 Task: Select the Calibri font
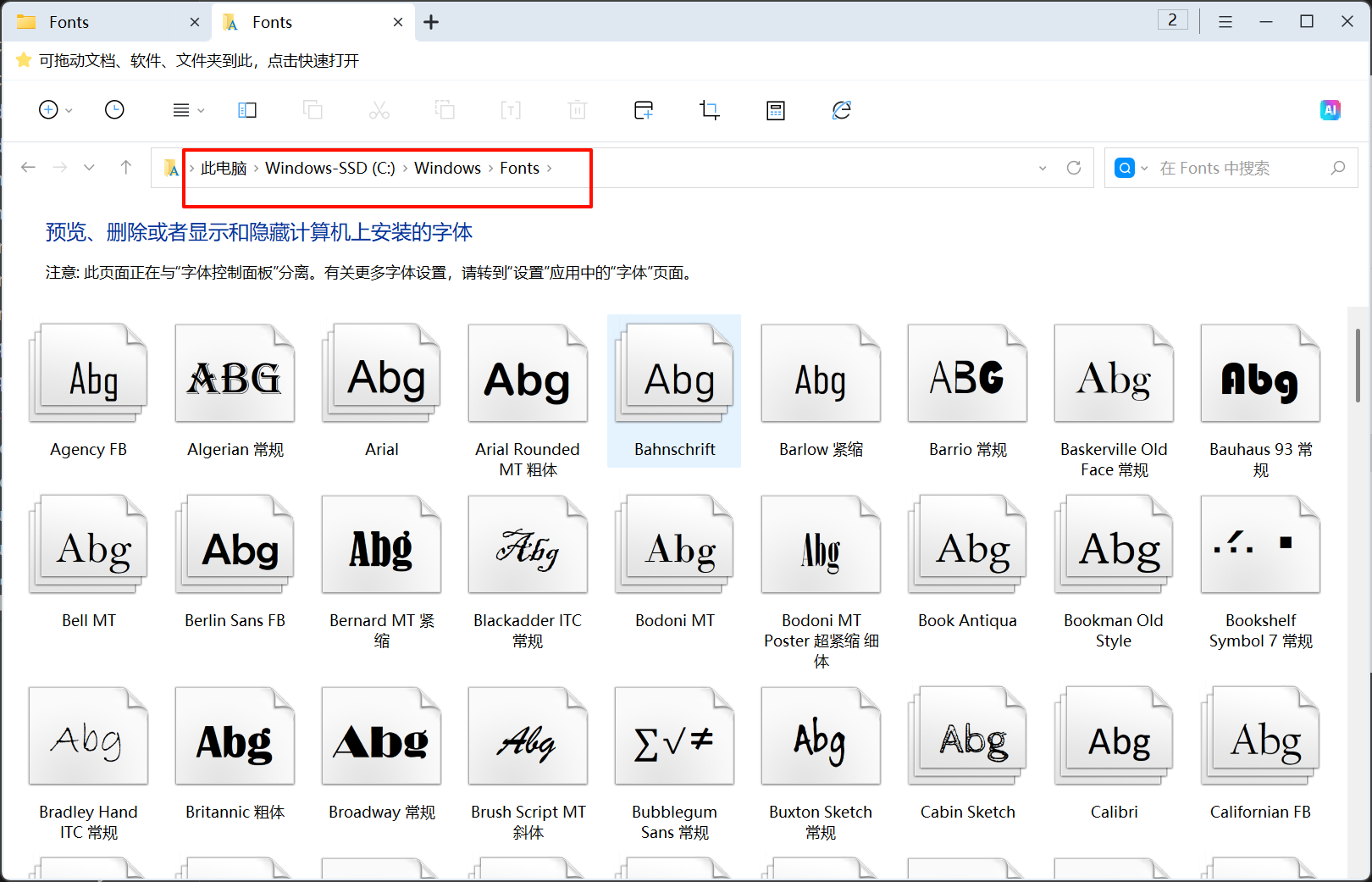1115,753
